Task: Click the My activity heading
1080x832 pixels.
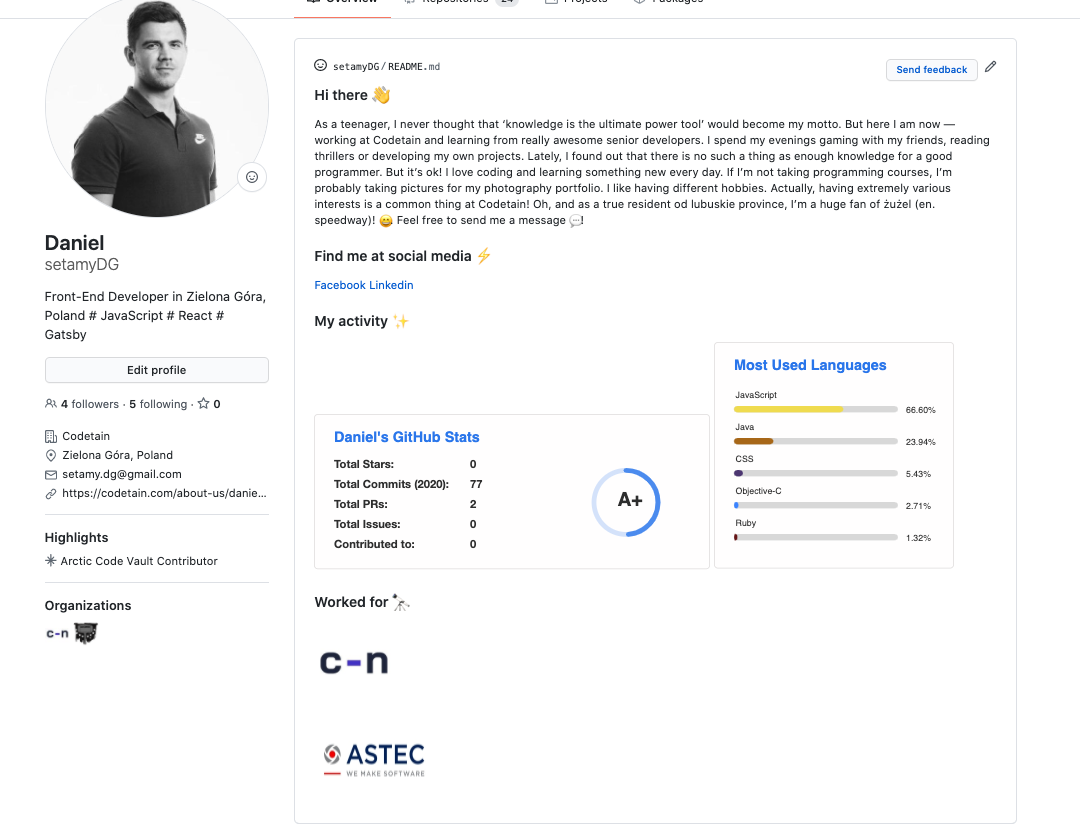Action: (362, 321)
